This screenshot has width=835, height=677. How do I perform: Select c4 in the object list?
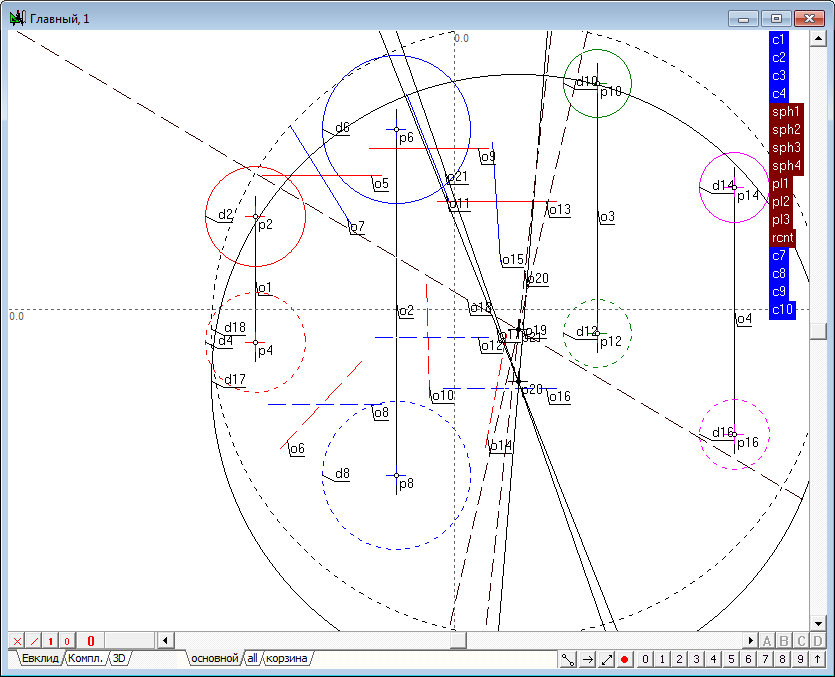point(779,94)
